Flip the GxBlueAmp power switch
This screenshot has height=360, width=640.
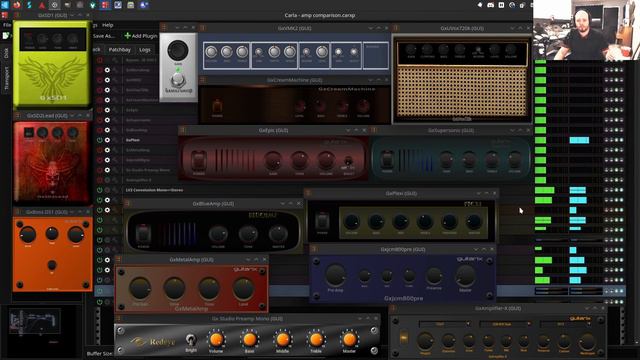(x=143, y=234)
